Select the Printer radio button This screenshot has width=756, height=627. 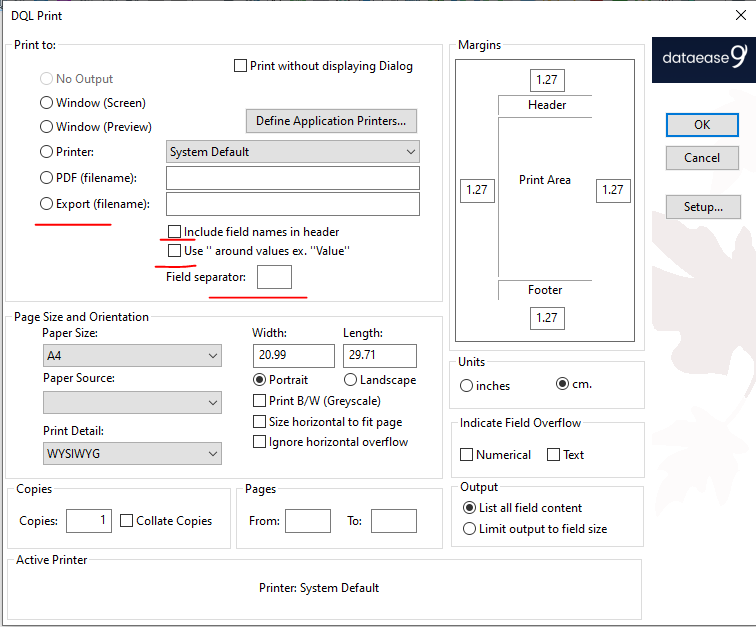[x=46, y=152]
